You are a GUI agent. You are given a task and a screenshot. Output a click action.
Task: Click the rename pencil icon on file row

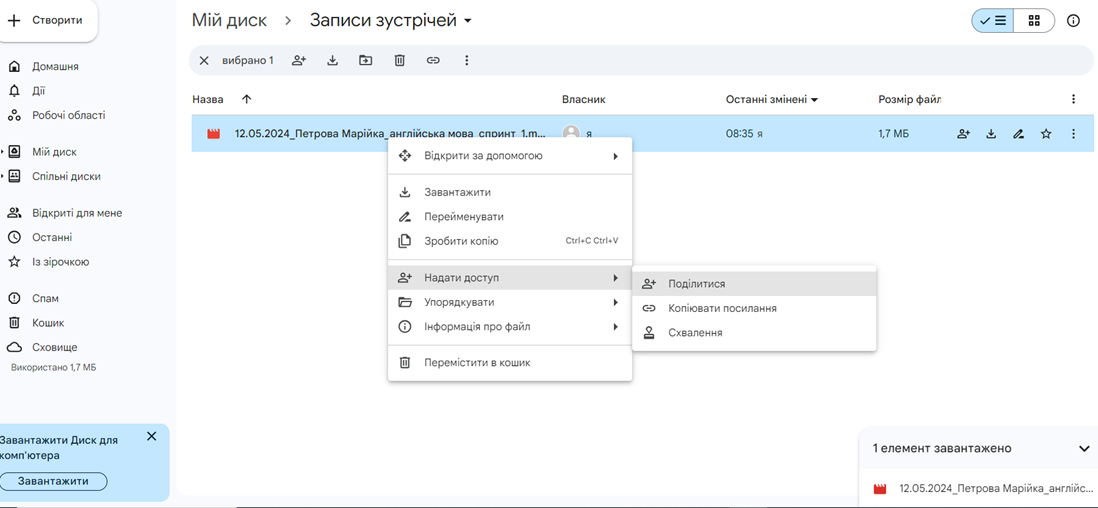coord(1018,133)
